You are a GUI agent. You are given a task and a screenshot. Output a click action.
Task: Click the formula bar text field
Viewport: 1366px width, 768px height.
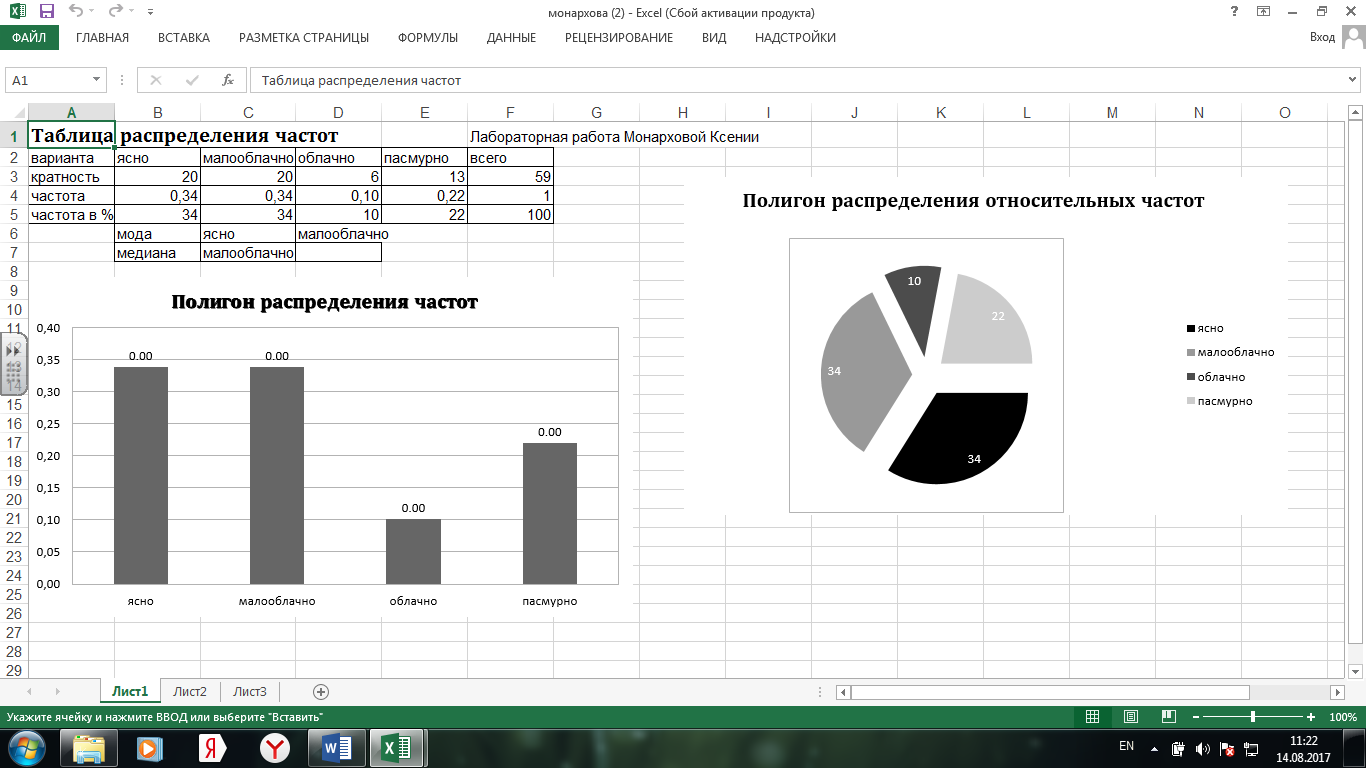(797, 80)
